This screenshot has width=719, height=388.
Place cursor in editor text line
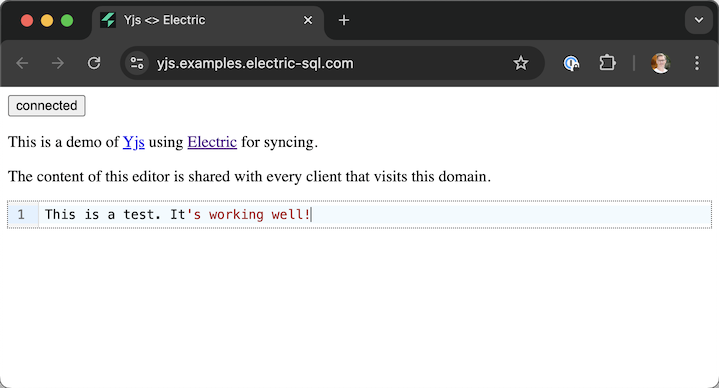tap(375, 214)
